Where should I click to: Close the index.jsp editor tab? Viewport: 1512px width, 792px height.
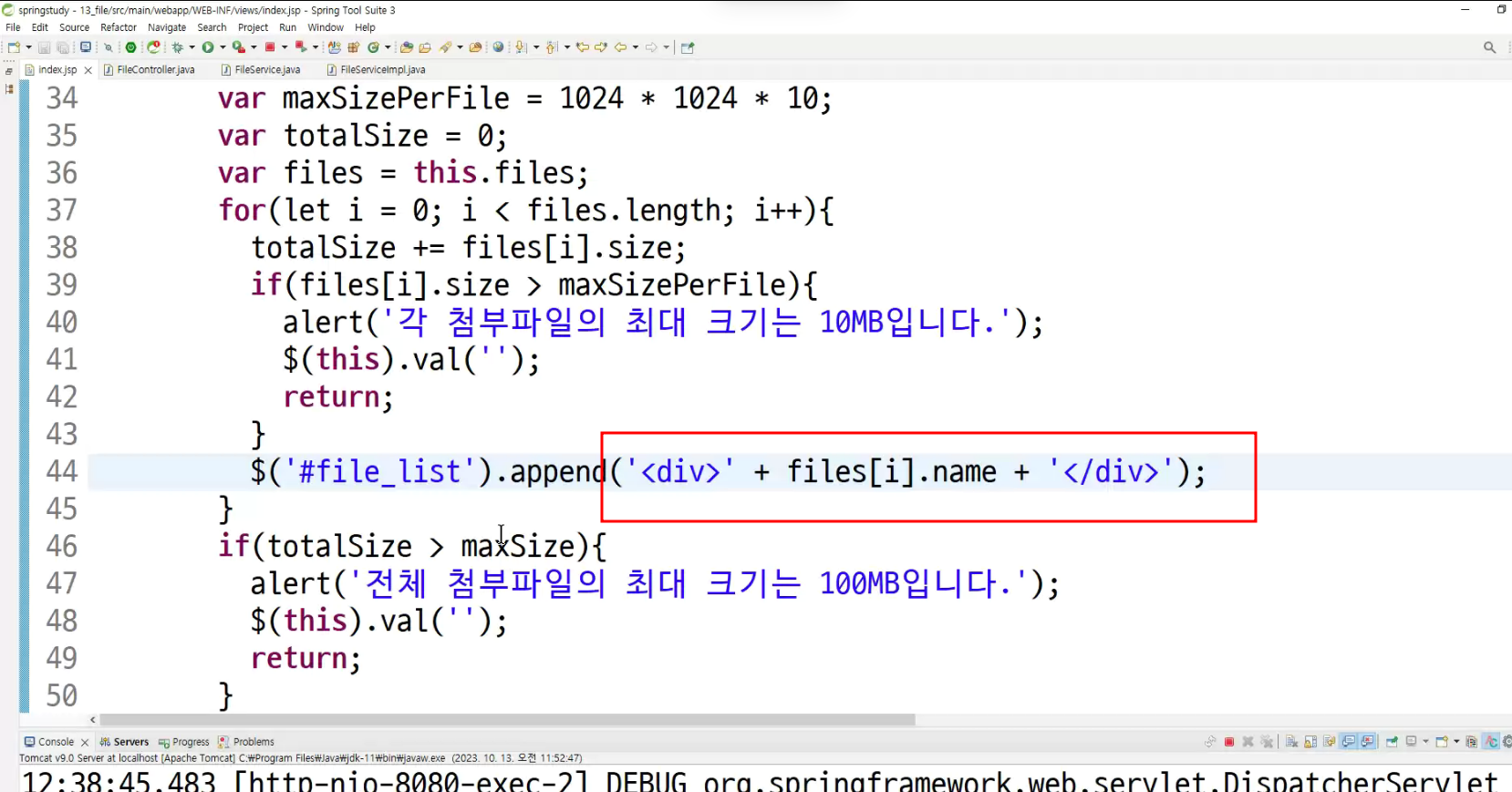pos(88,70)
